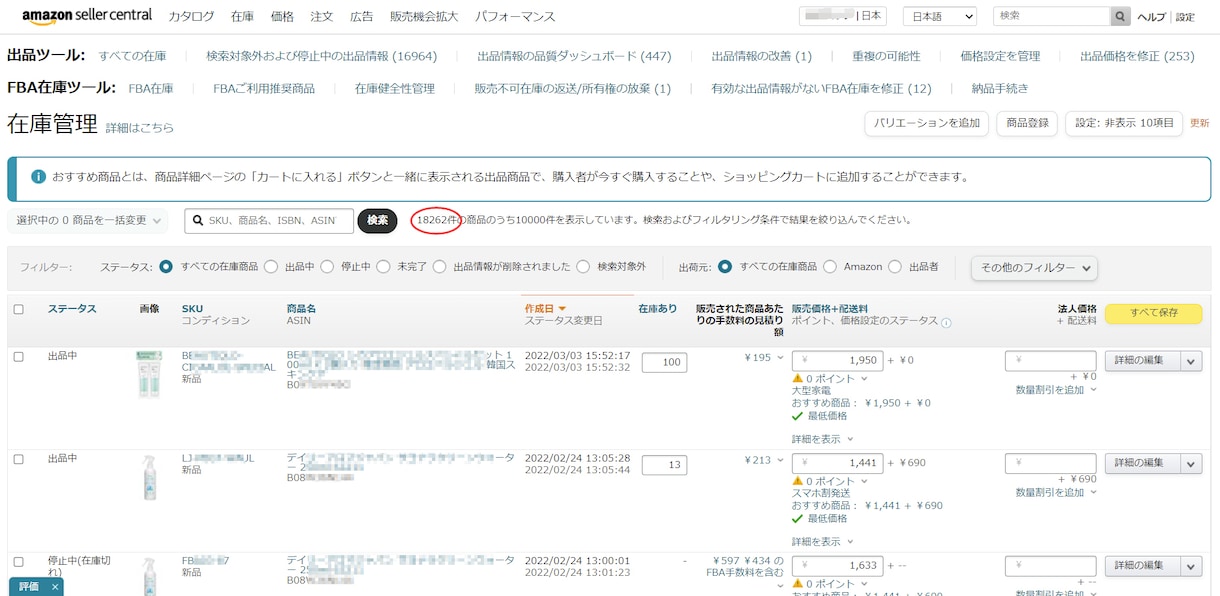Screen dimensions: 1220x596
Task: Select the 出品情報が削除されました radio
Action: (x=438, y=267)
